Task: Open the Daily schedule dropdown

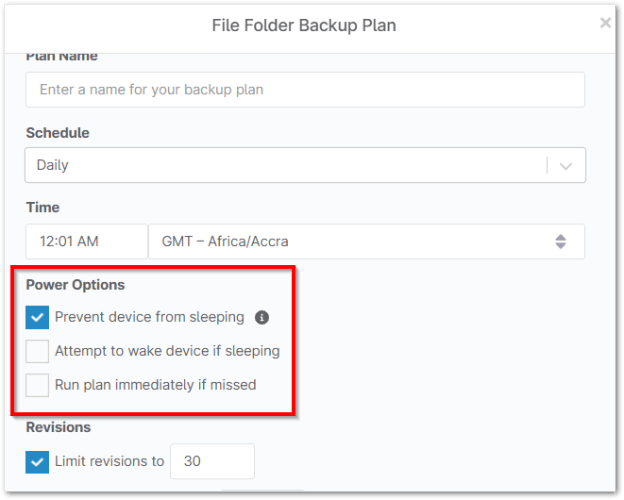Action: coord(305,165)
